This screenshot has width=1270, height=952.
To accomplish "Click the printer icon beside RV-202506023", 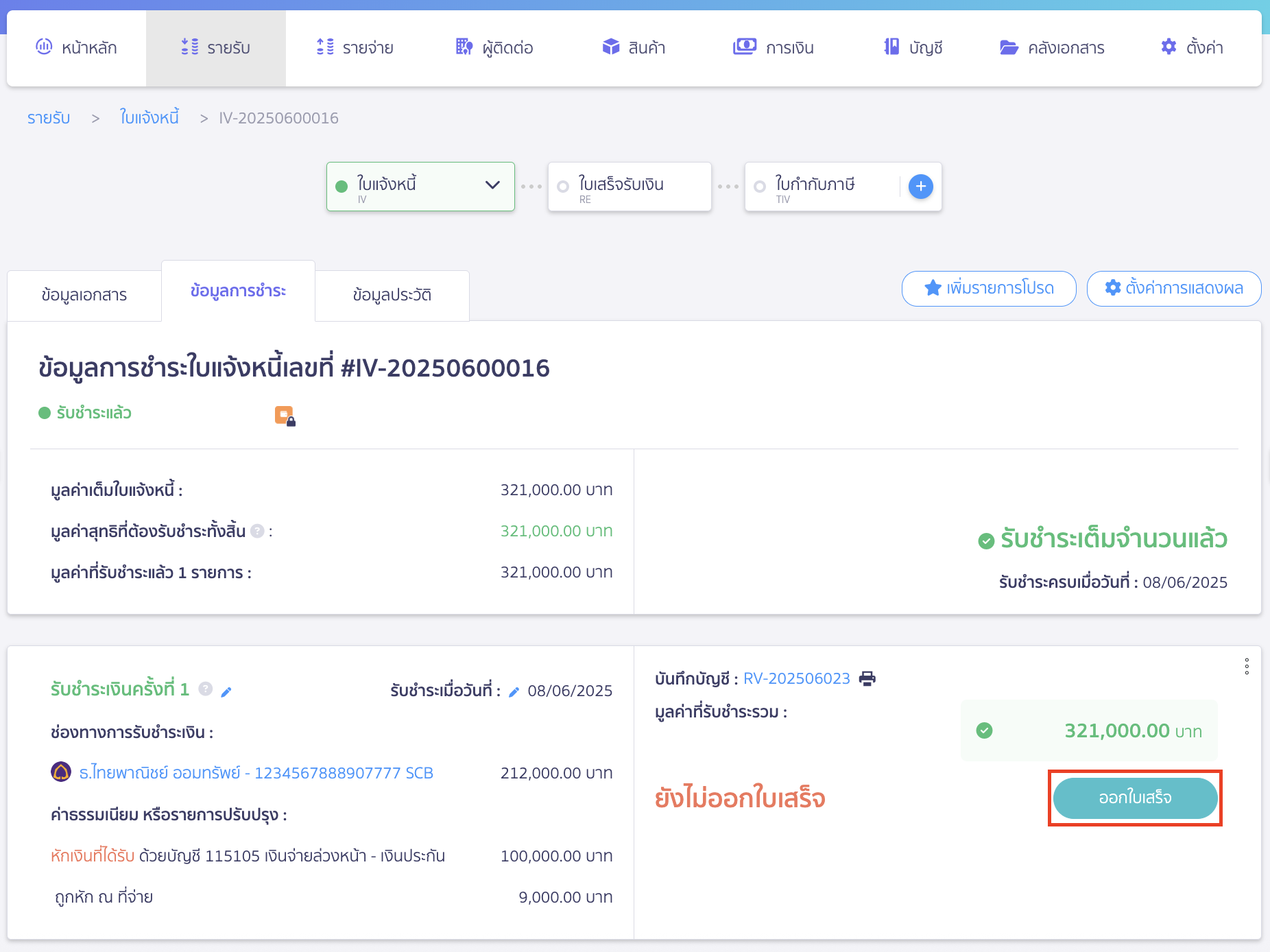I will tap(867, 678).
